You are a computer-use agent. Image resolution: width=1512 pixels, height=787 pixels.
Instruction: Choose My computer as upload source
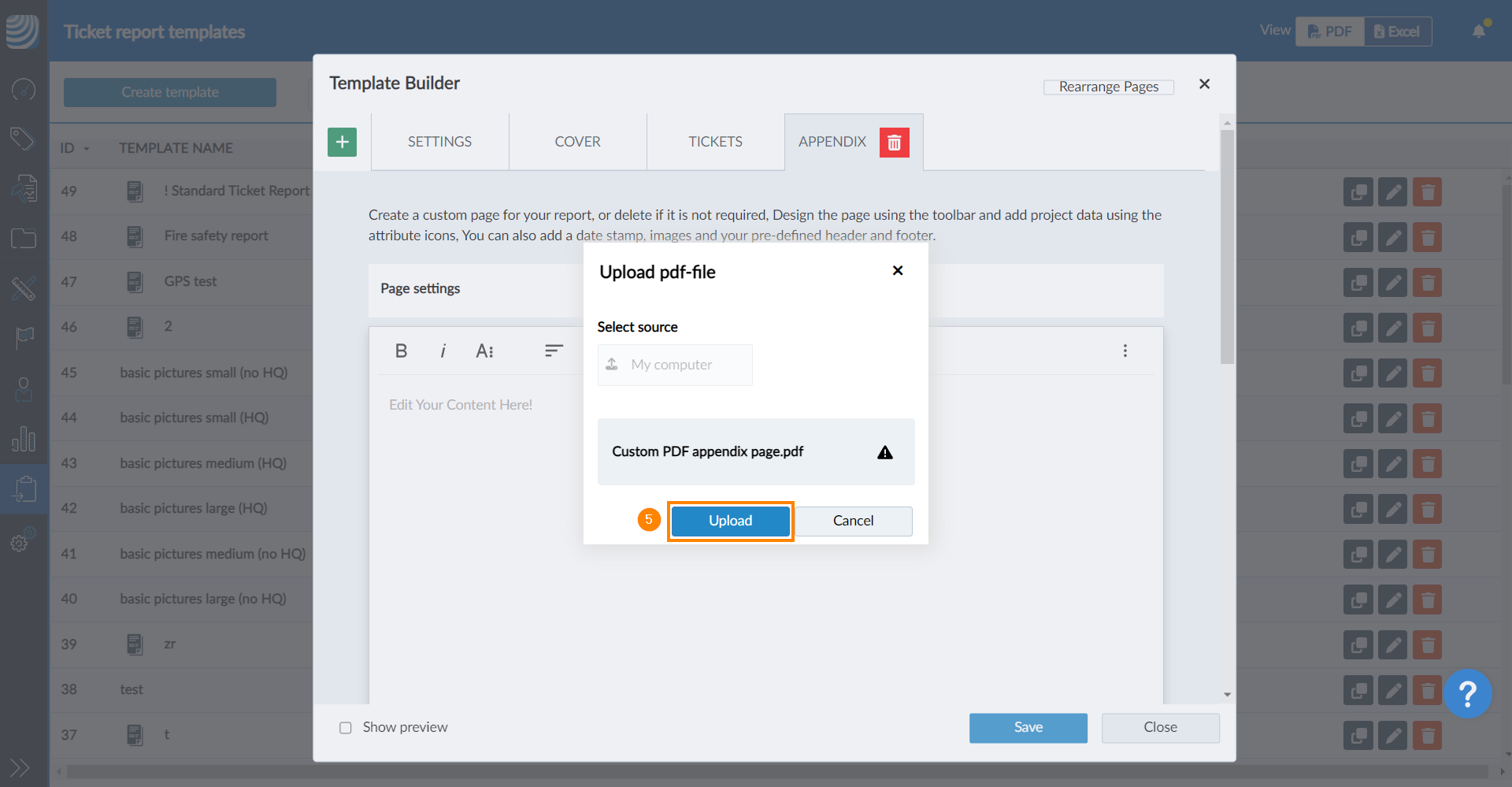674,365
